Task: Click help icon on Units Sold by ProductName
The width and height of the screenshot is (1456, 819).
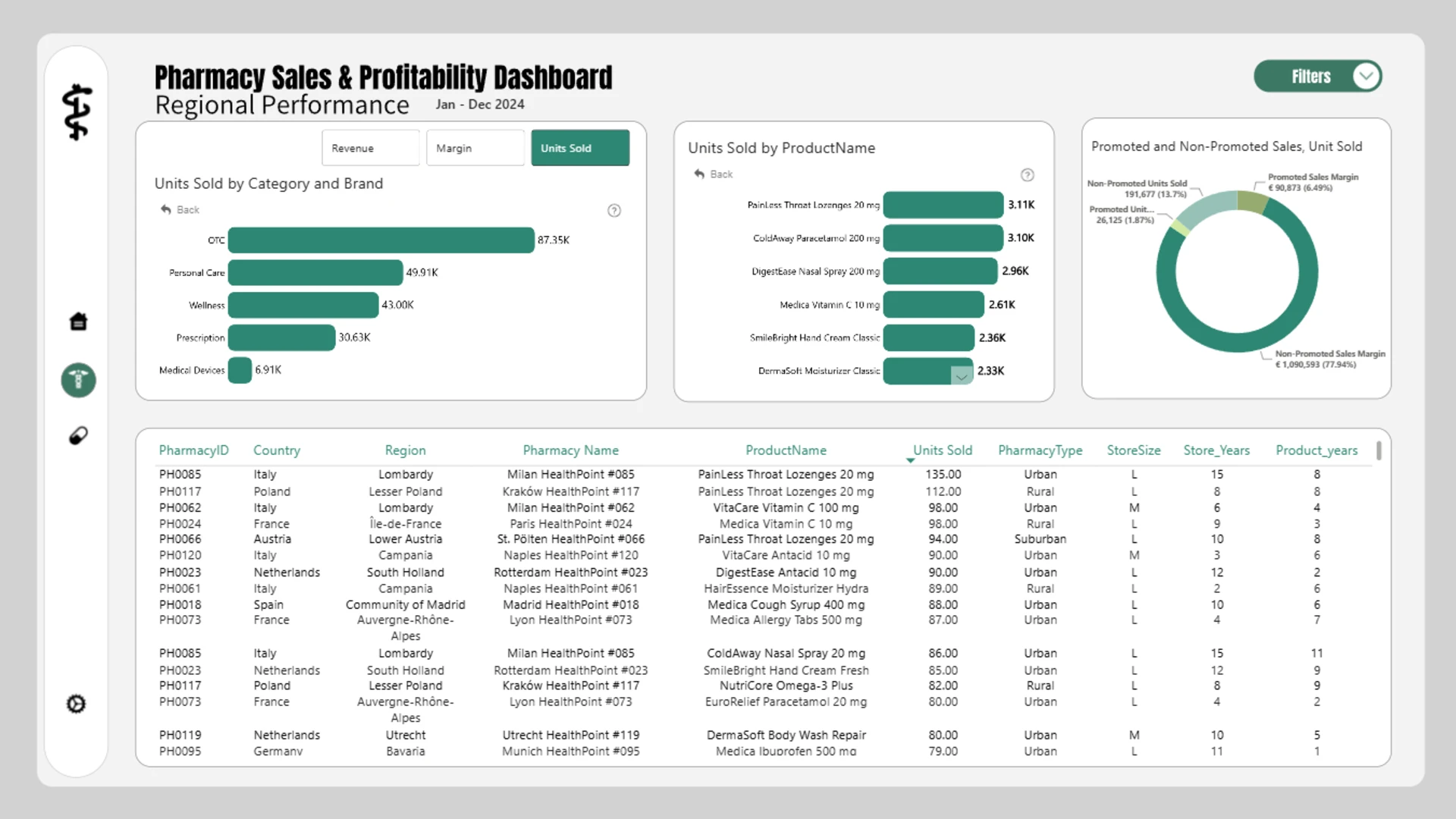Action: (1028, 175)
